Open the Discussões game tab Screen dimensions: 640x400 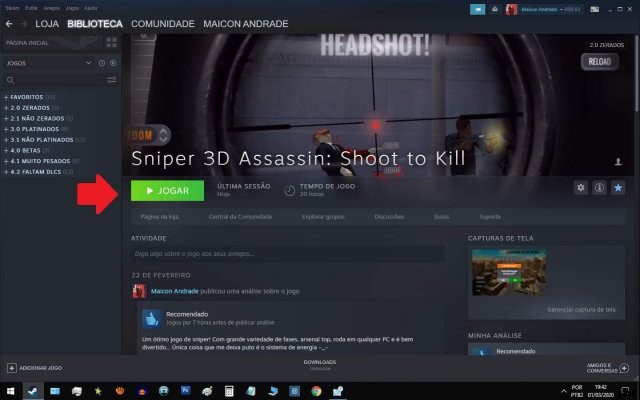[x=389, y=216]
